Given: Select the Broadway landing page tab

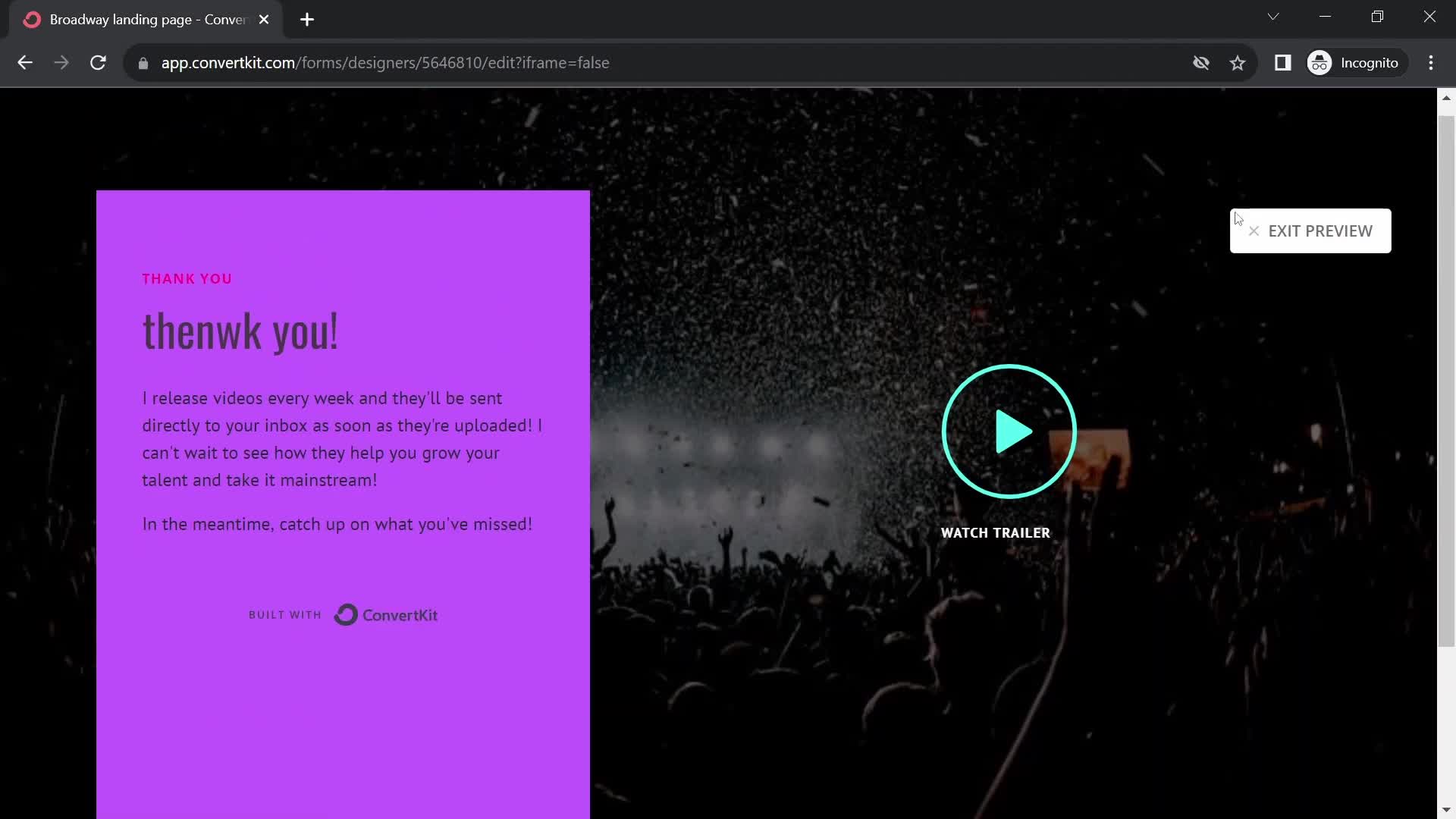Looking at the screenshot, I should tap(146, 20).
